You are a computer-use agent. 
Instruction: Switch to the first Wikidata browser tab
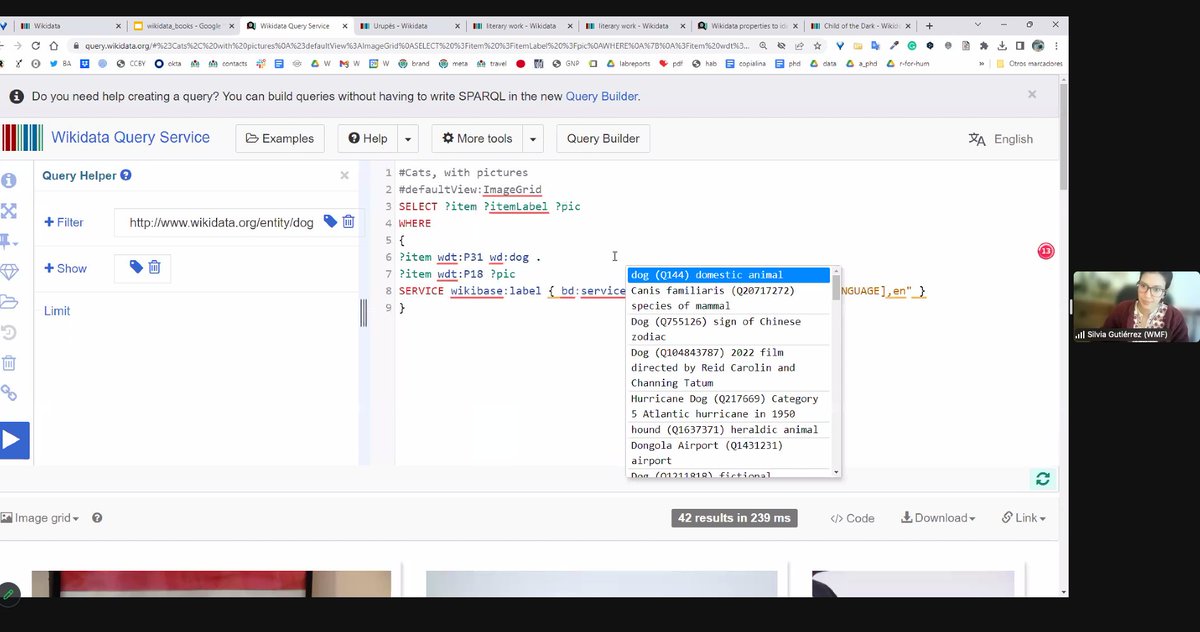pos(70,26)
